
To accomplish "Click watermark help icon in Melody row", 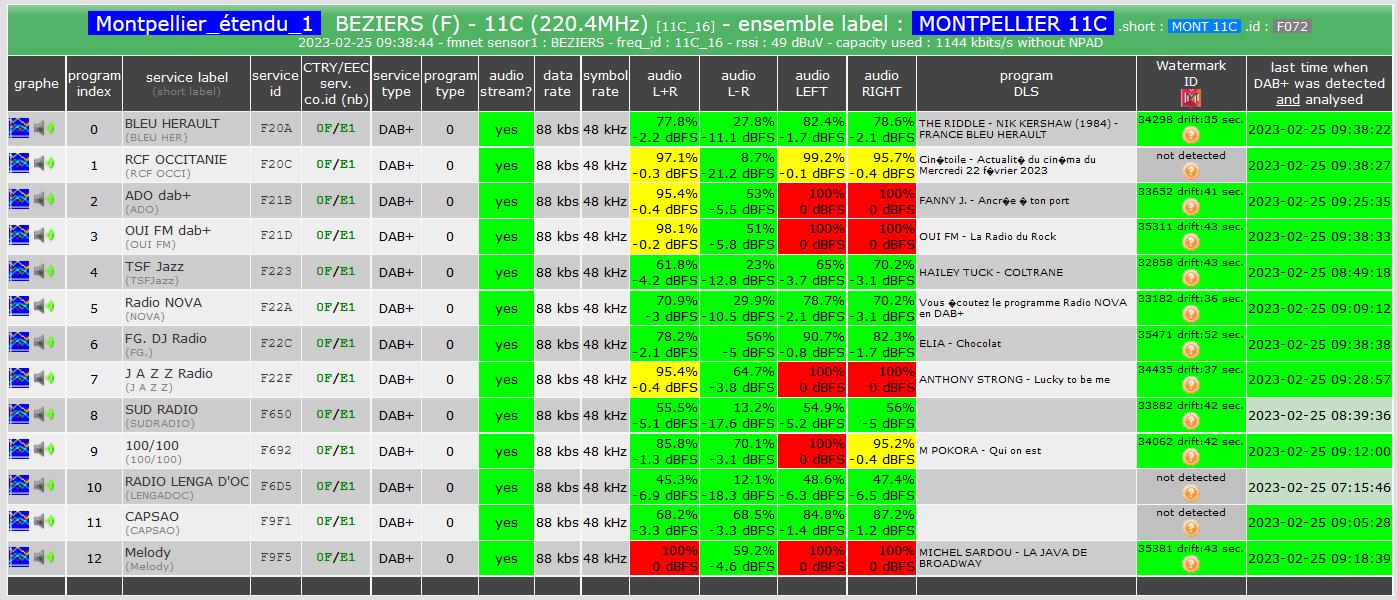I will [x=1190, y=564].
